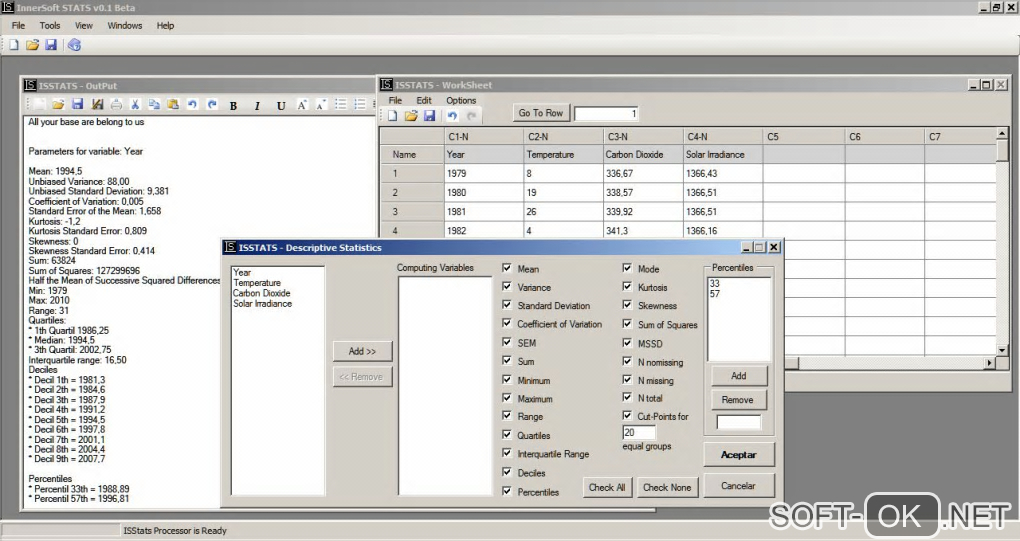
Task: Click Print icon in OutPut toolbar
Action: pyautogui.click(x=116, y=104)
